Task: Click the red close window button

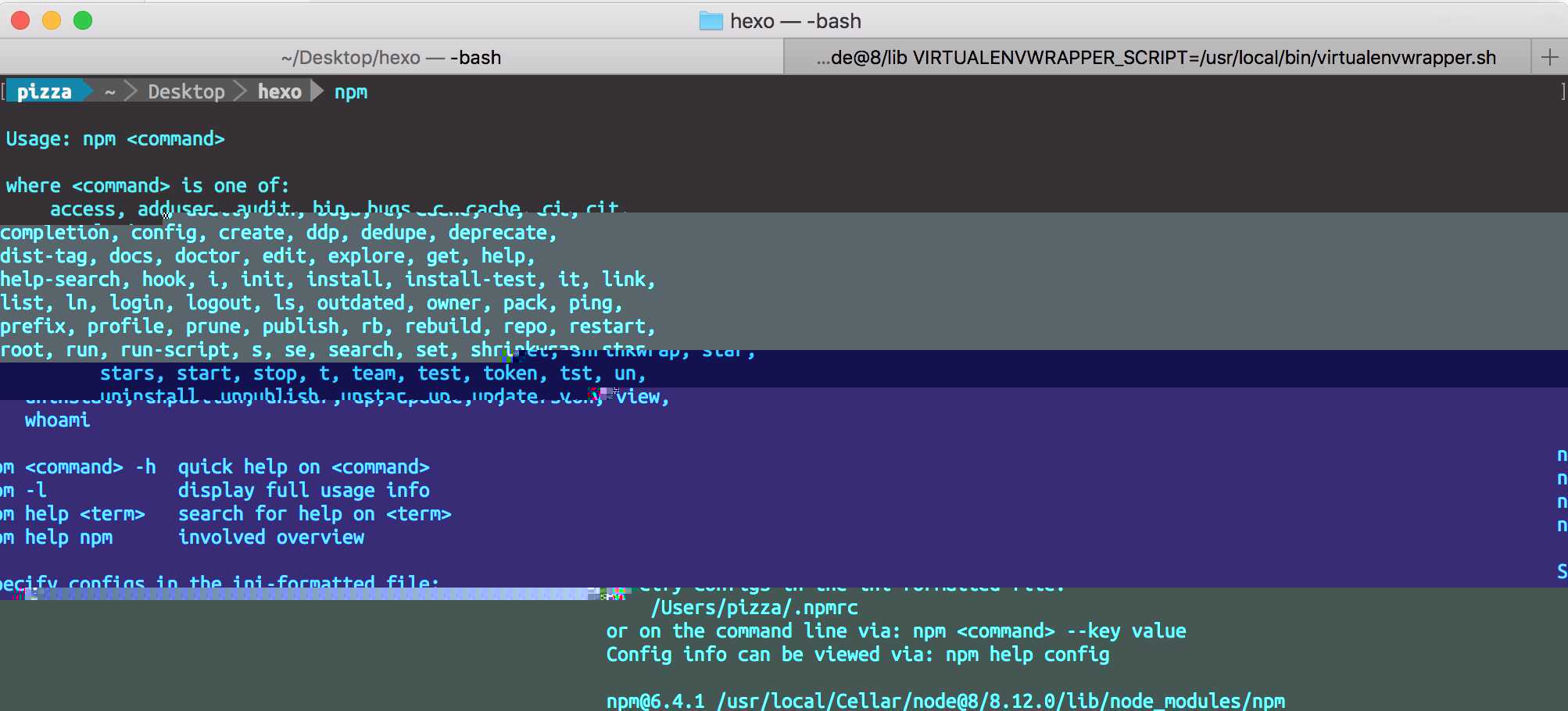Action: [20, 20]
